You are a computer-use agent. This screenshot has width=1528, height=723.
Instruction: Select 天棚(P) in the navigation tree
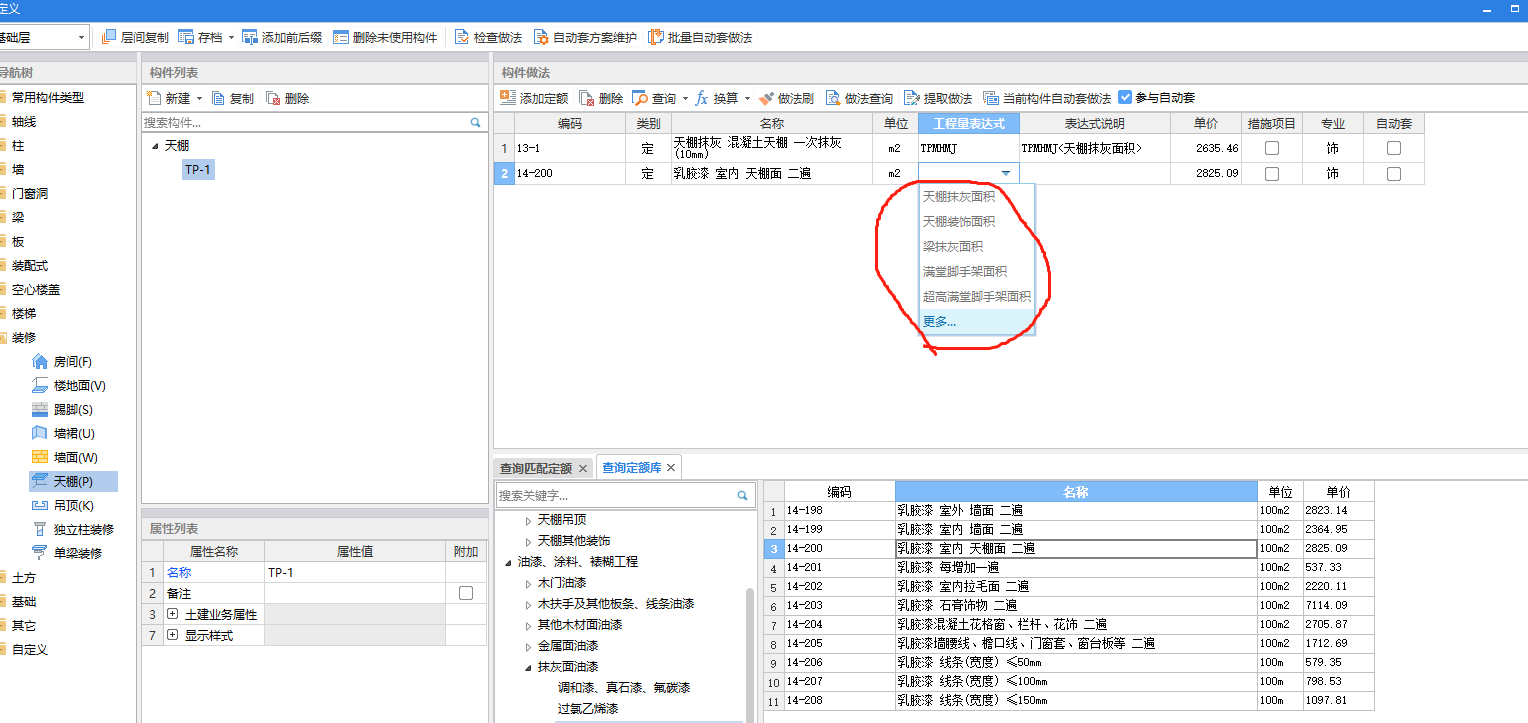[x=73, y=481]
